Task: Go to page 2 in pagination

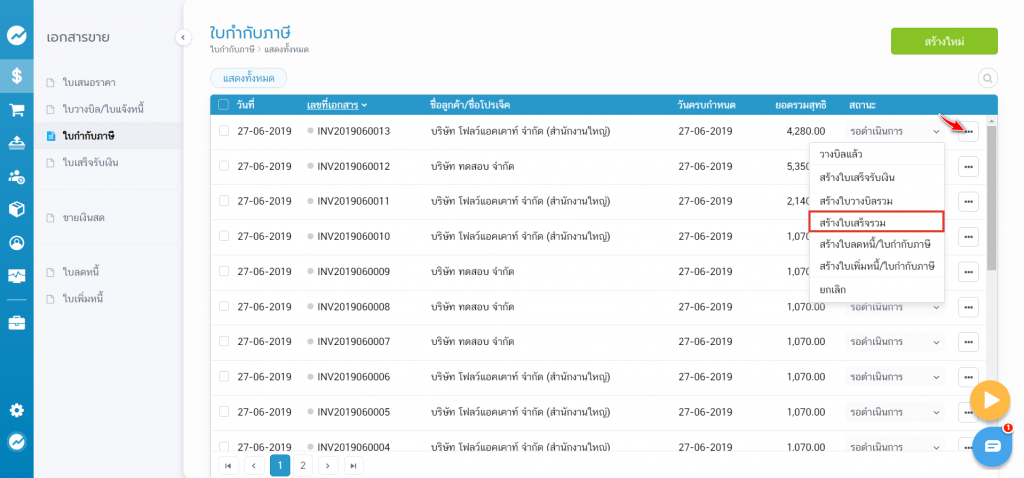Action: tap(303, 465)
